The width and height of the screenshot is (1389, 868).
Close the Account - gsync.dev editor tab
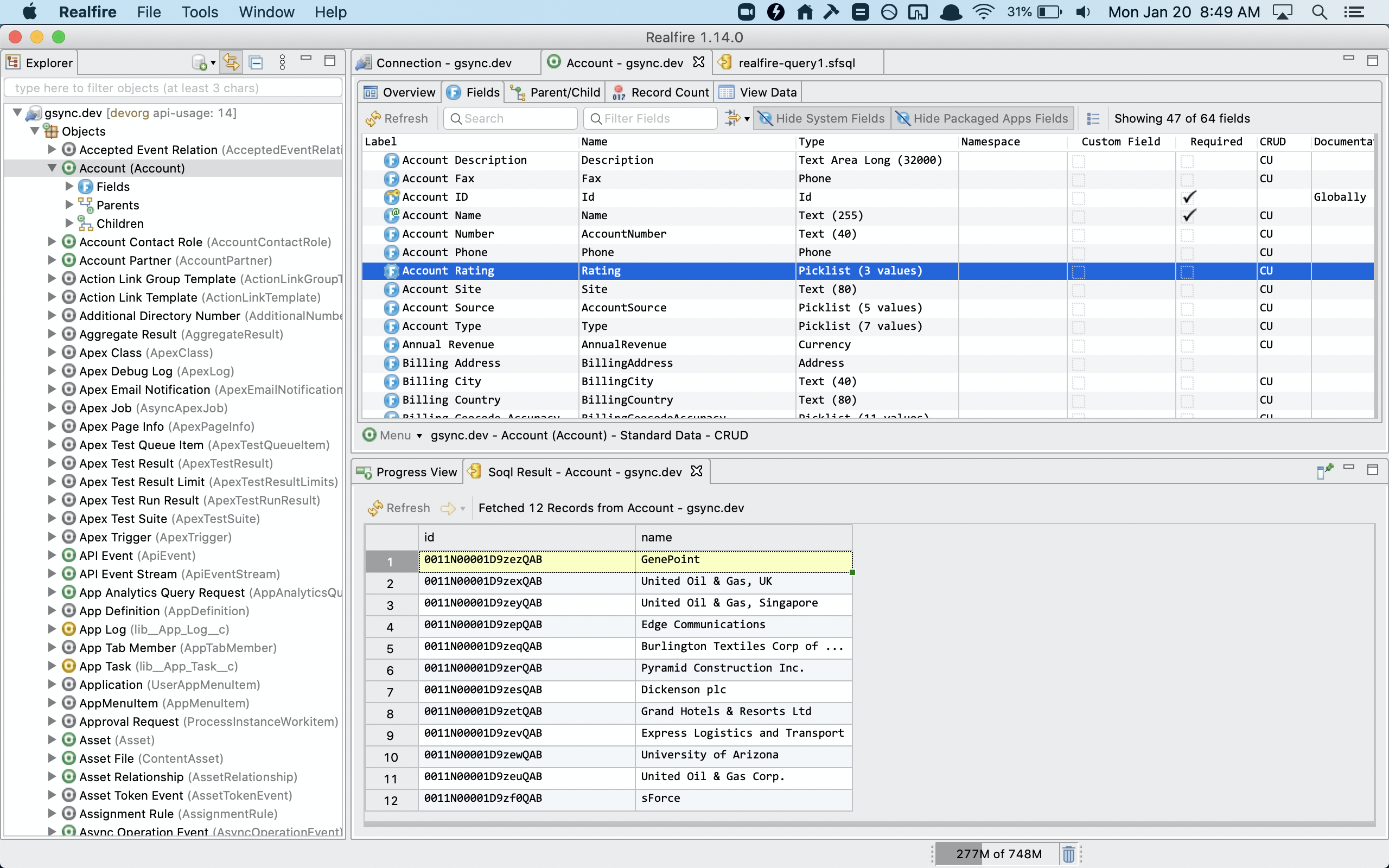[698, 62]
